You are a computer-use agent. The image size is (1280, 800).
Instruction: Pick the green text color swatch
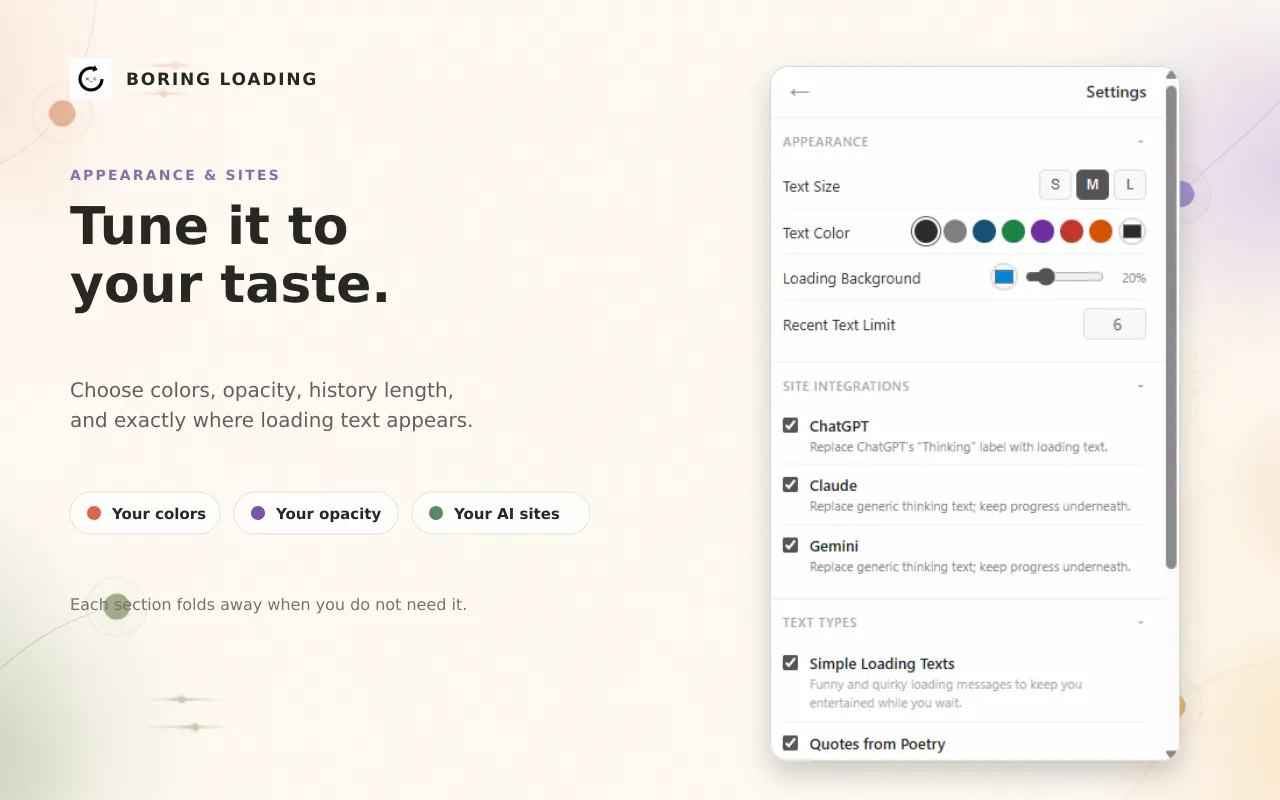(x=1013, y=232)
